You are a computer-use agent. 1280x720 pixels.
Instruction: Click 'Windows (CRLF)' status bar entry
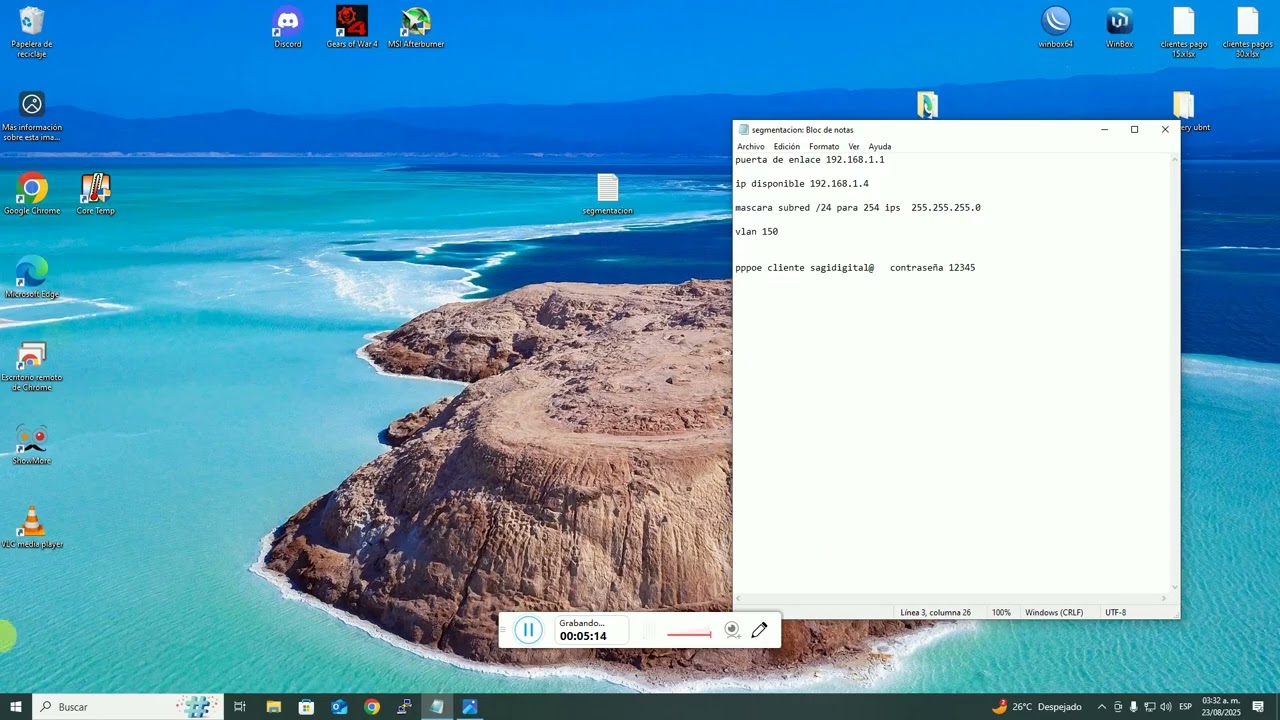[1054, 612]
